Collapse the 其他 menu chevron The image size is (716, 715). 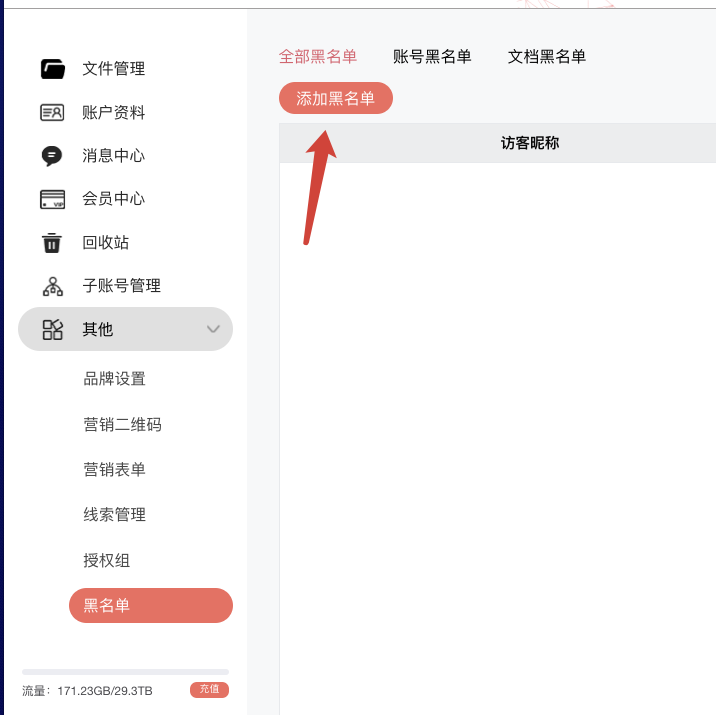[213, 329]
